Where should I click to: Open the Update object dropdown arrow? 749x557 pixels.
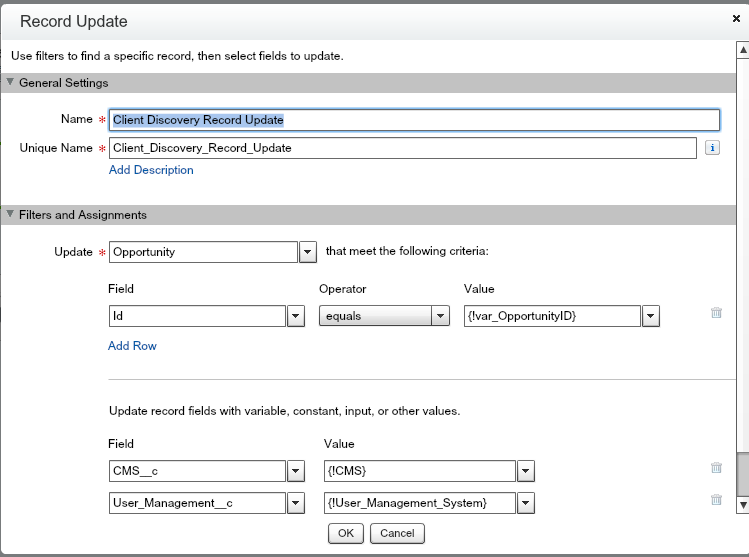(308, 252)
